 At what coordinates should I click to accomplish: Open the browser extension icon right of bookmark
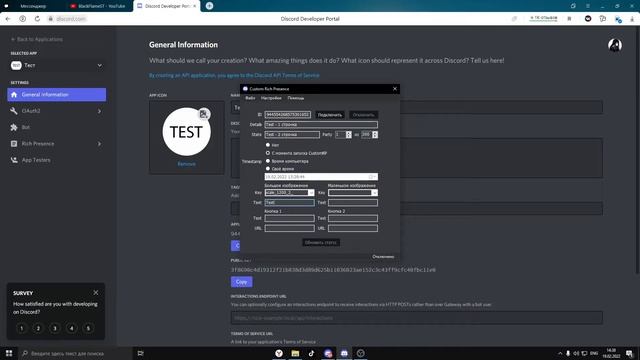(x=588, y=19)
